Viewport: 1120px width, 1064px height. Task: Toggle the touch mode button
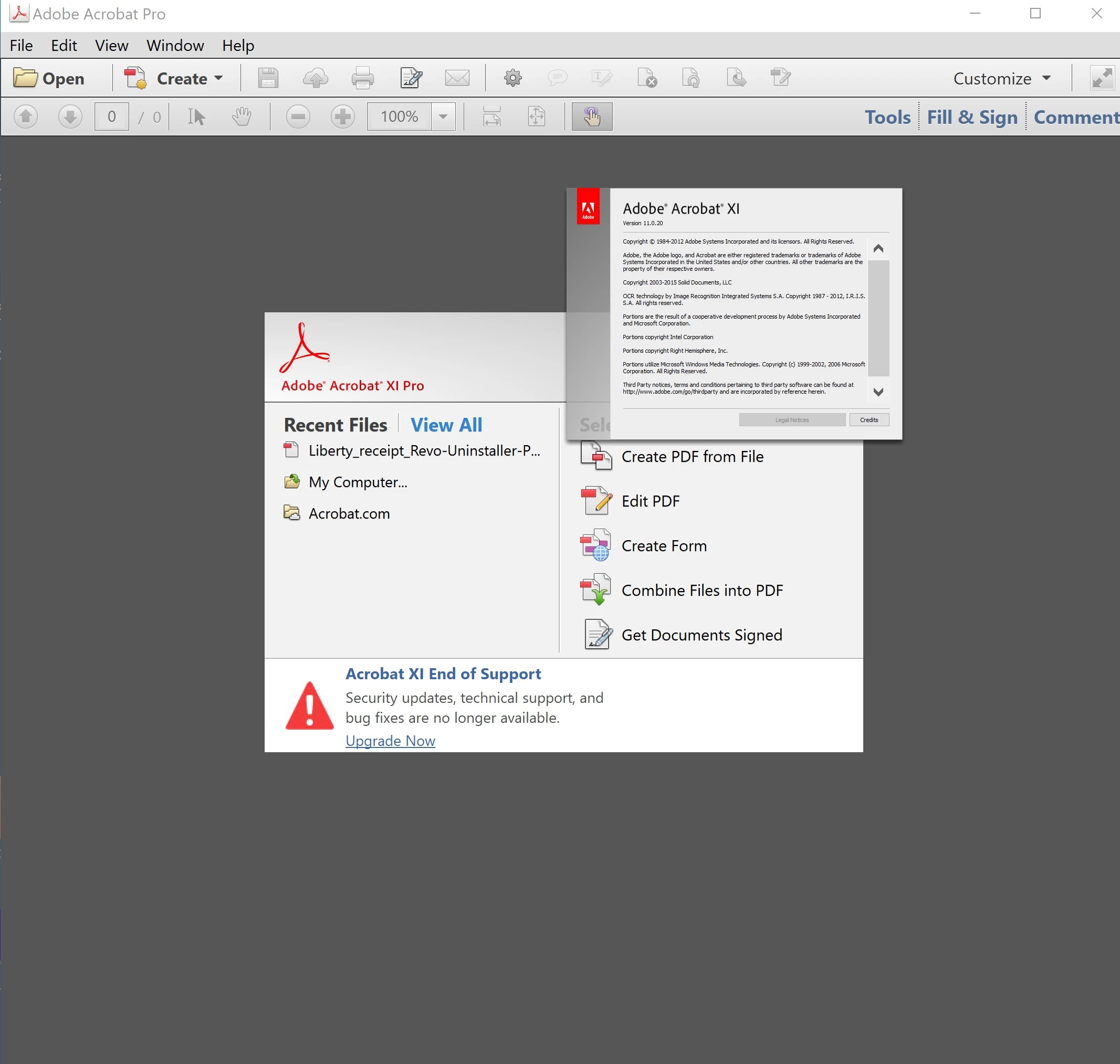pos(592,117)
